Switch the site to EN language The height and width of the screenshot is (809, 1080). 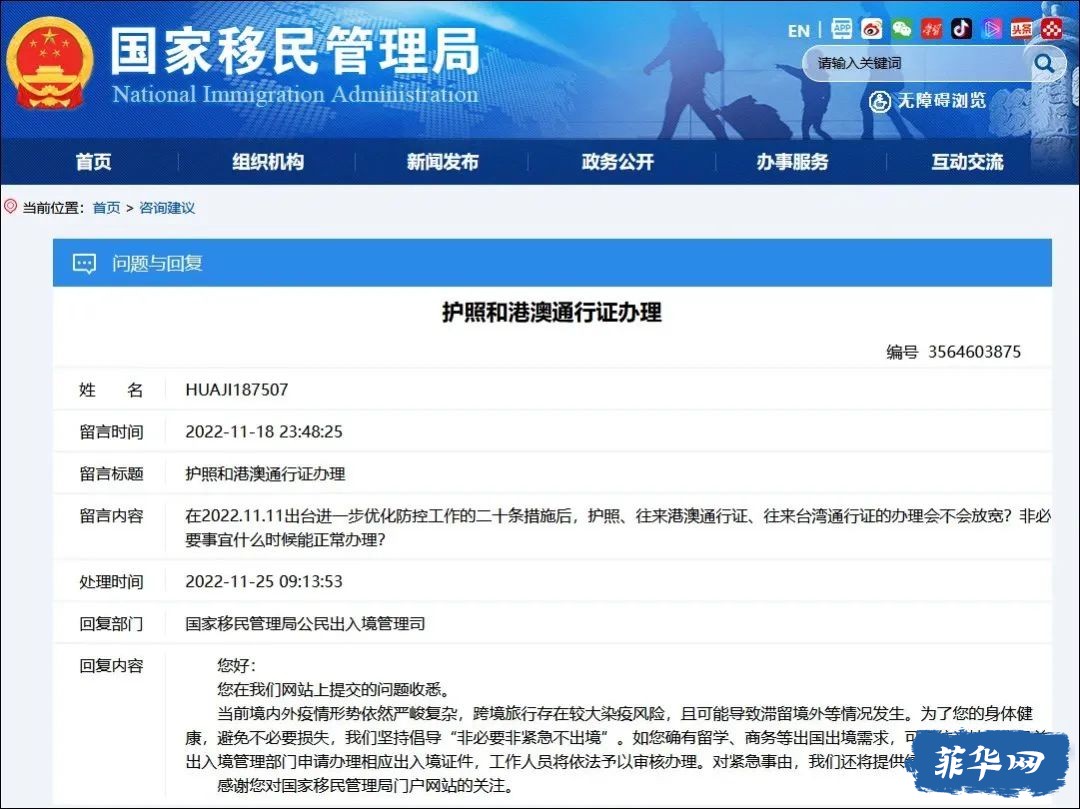tap(798, 31)
